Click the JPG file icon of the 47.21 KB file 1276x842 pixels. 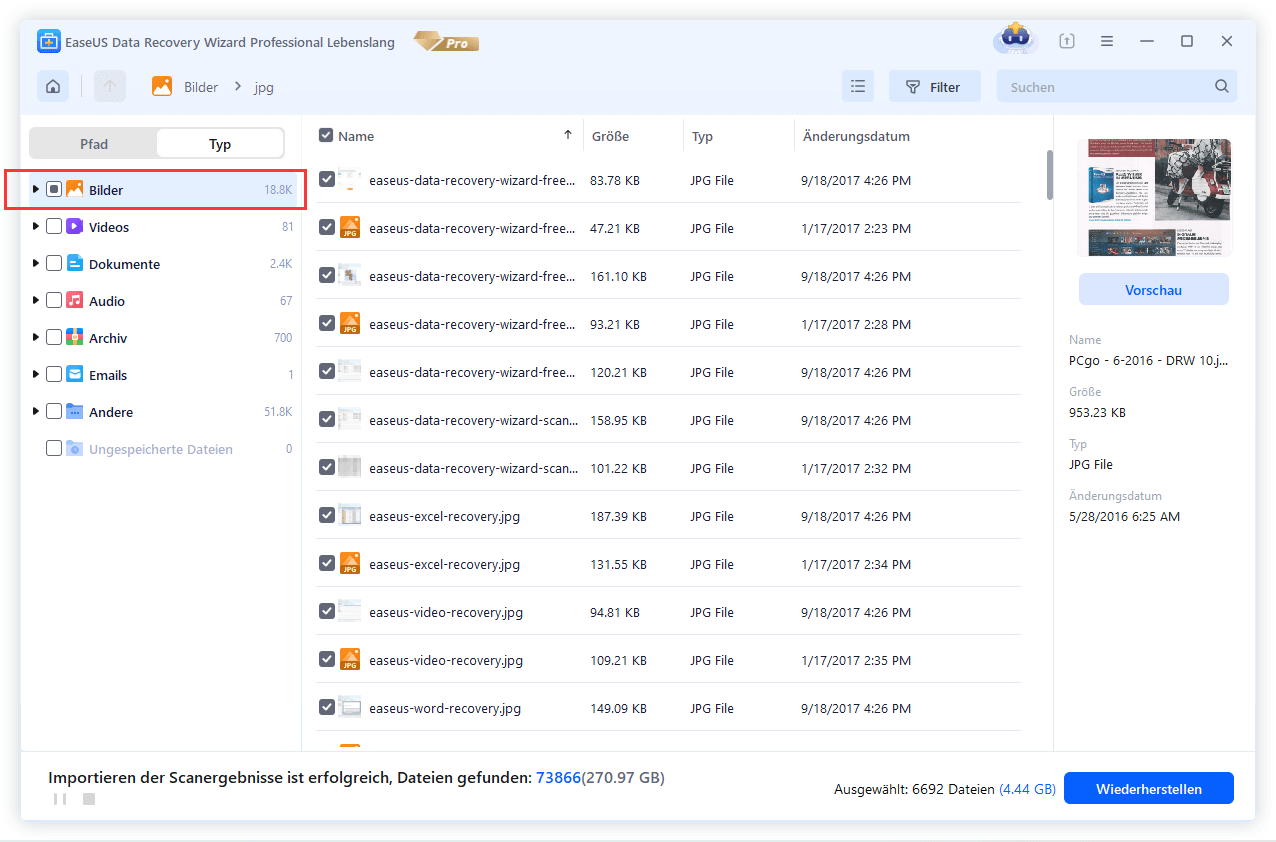(x=349, y=228)
